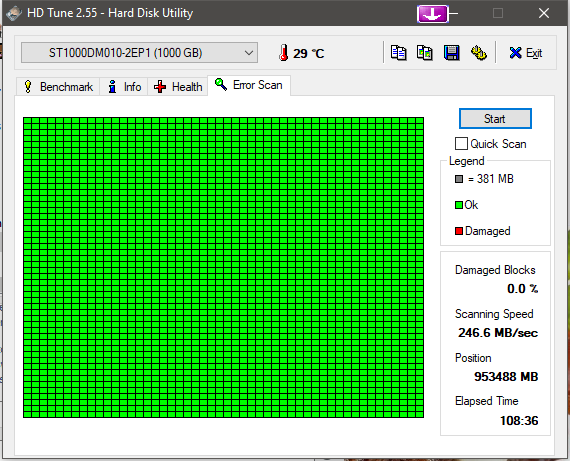570x461 pixels.
Task: Click the 953488 MB position value
Action: click(x=506, y=377)
